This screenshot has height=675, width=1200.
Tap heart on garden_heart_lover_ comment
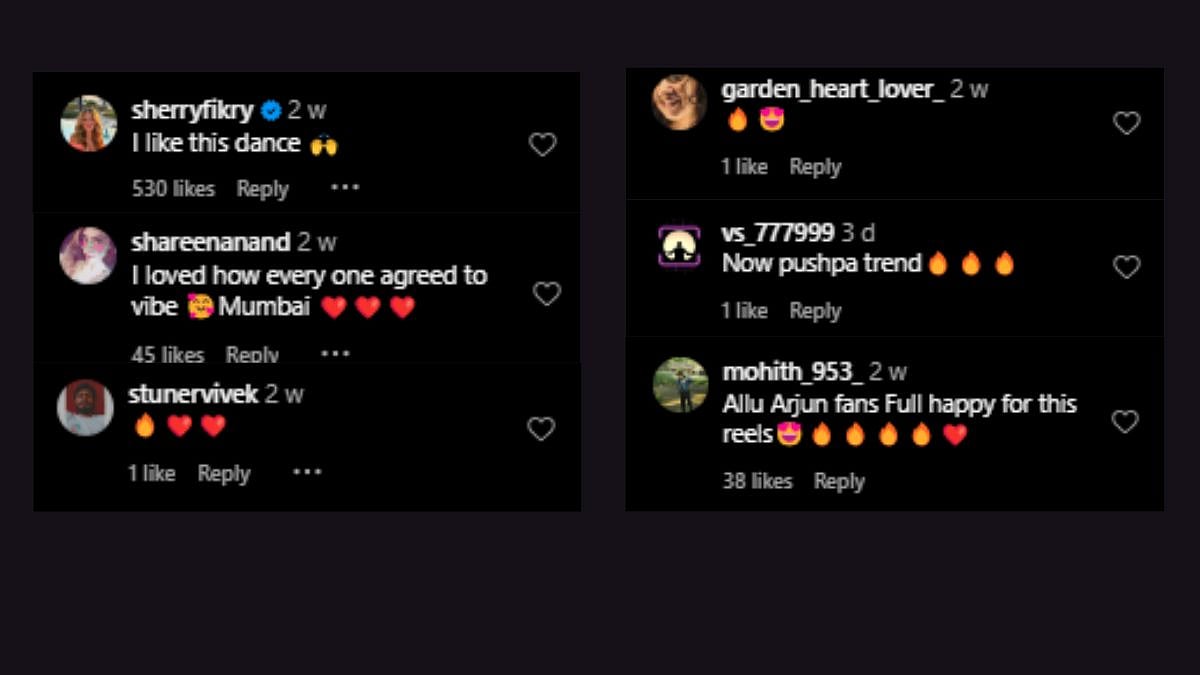1126,123
